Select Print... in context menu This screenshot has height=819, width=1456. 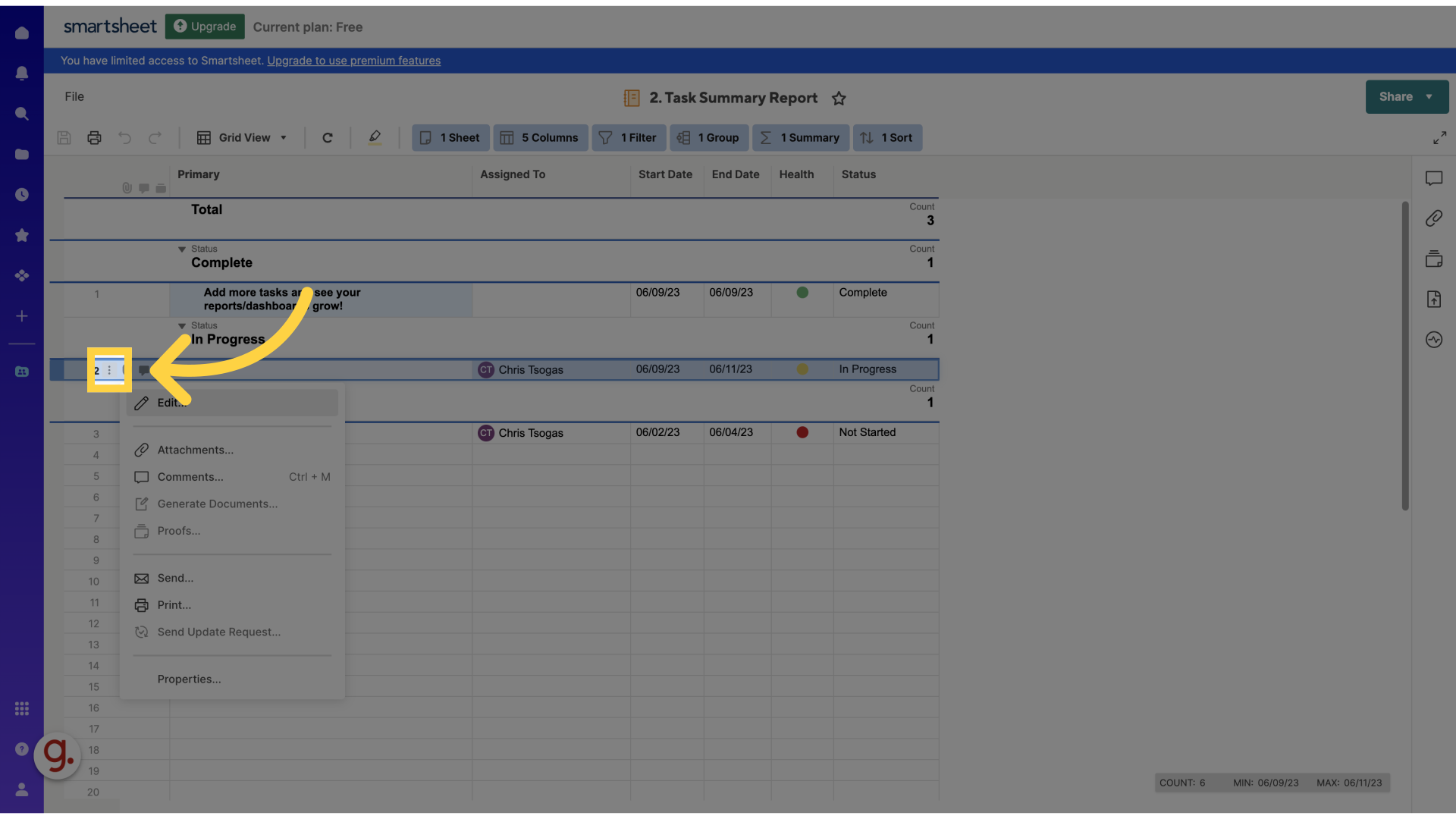click(x=232, y=605)
